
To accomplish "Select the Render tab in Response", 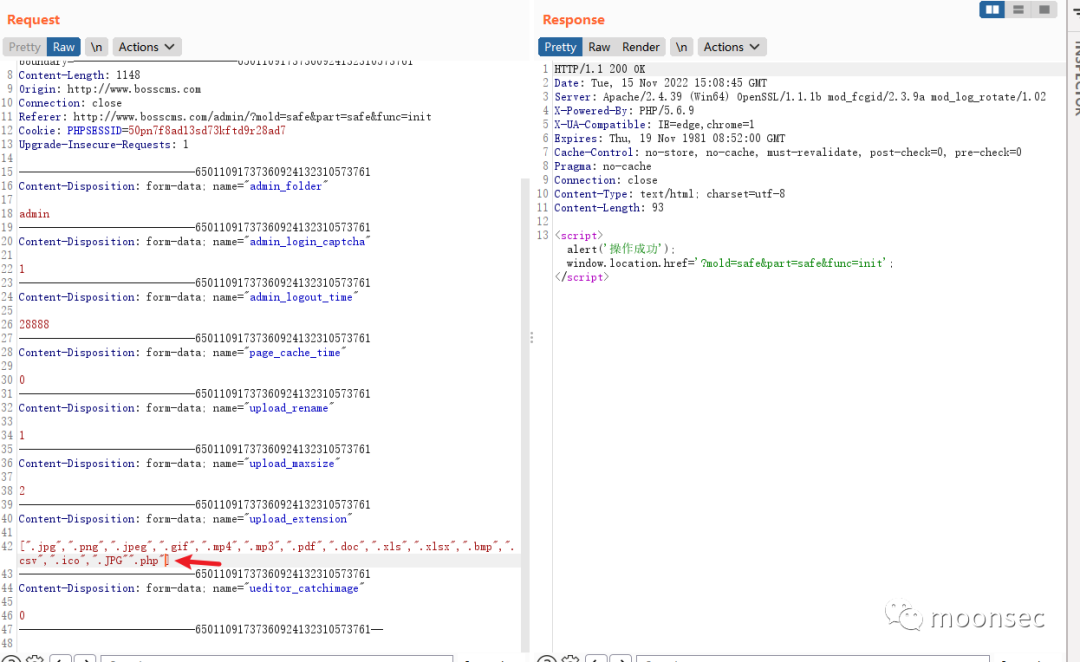I will pos(641,47).
